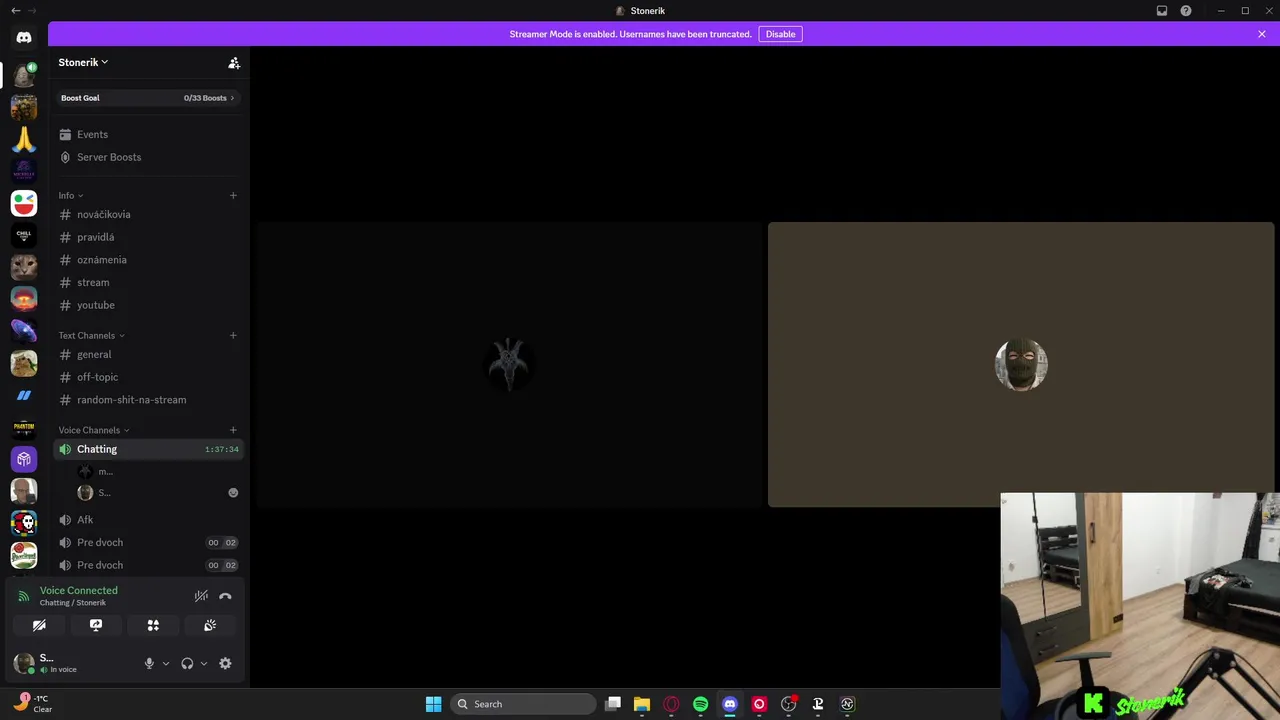Open the PHANTOM server icon
This screenshot has height=720, width=1280.
[x=24, y=427]
